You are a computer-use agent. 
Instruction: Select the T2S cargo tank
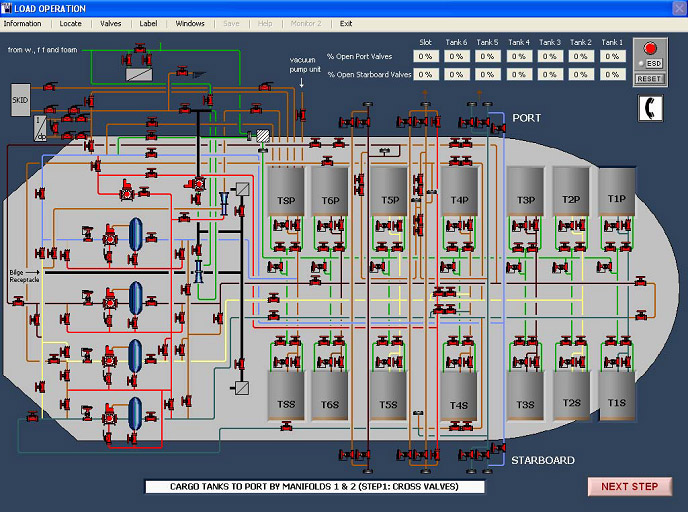coord(571,396)
